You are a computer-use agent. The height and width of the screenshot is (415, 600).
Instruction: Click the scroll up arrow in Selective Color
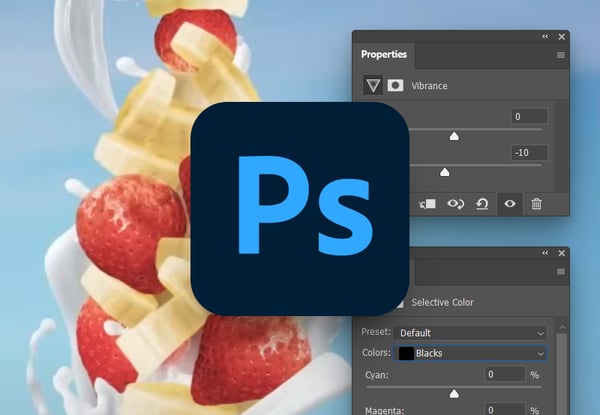[x=562, y=327]
